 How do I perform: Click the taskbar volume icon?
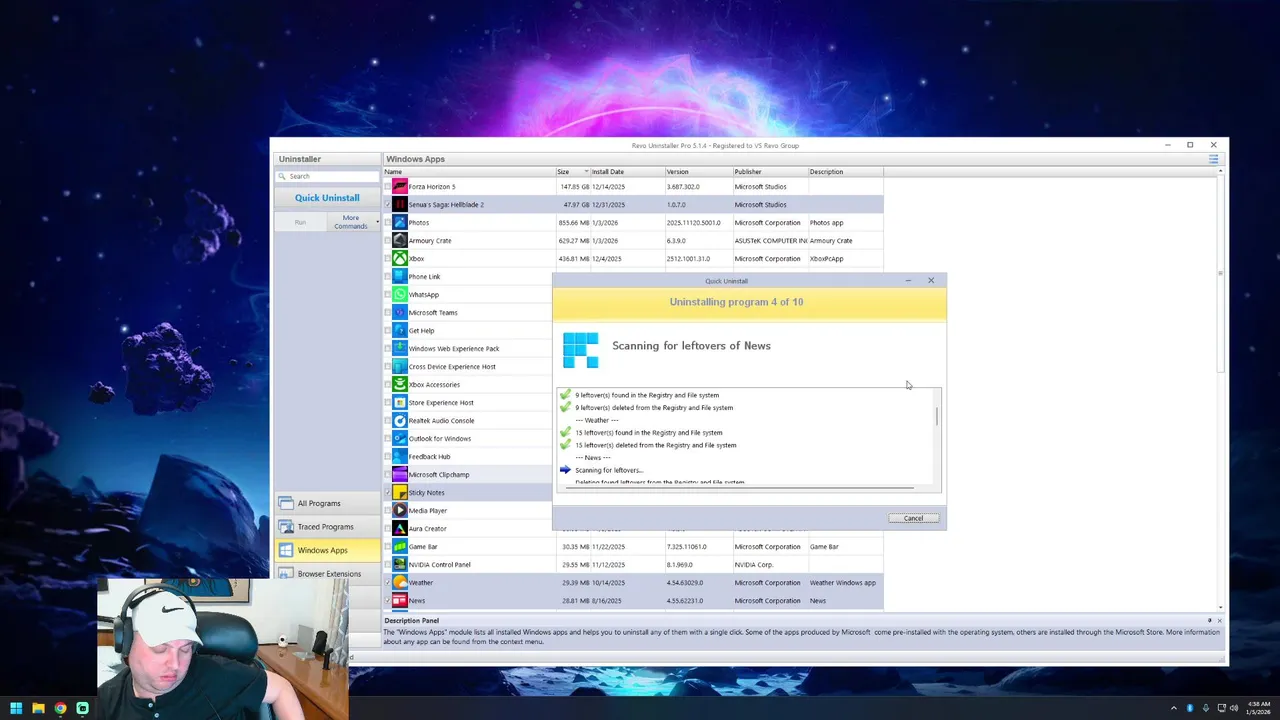[x=1234, y=708]
